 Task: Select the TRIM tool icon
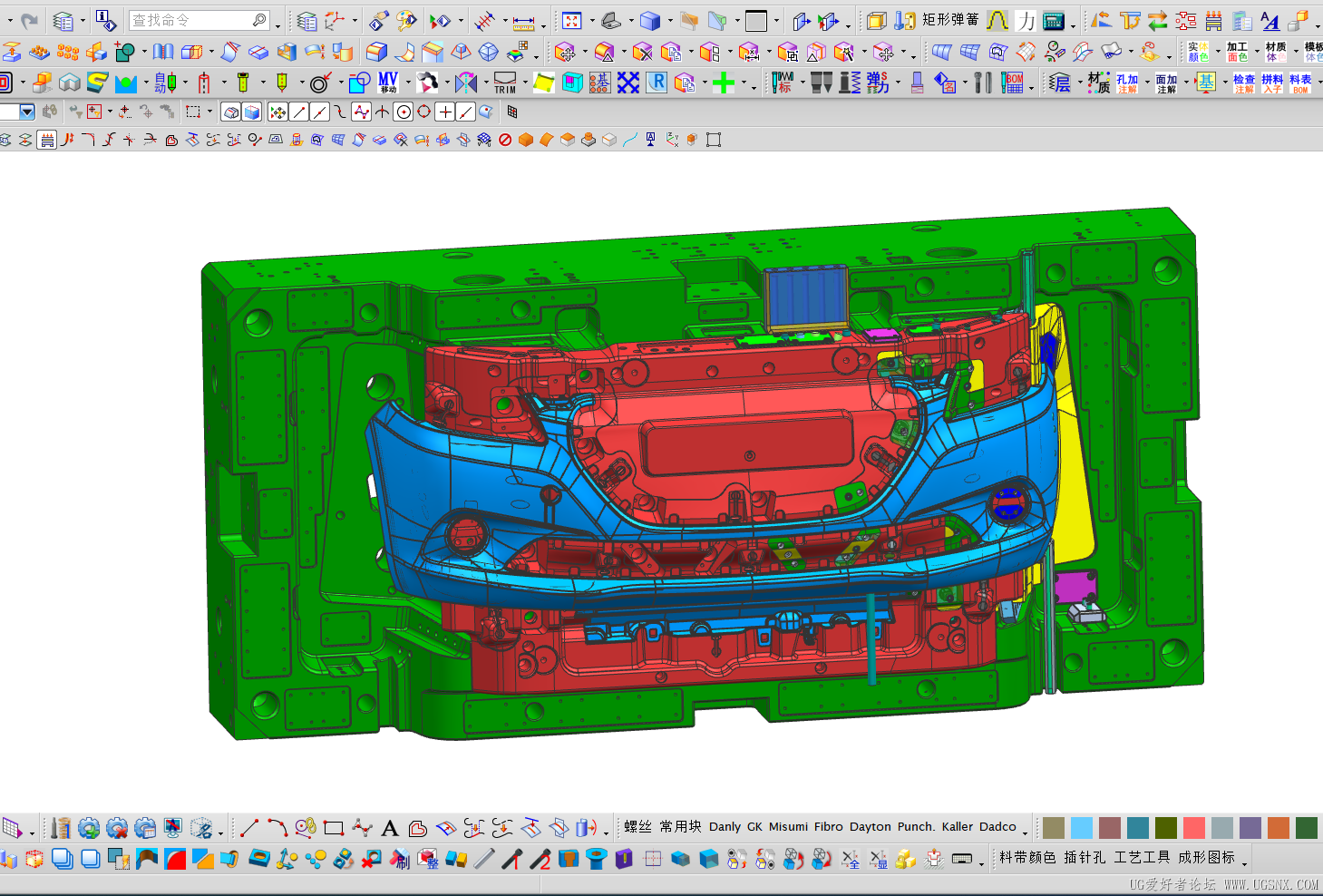(x=505, y=83)
